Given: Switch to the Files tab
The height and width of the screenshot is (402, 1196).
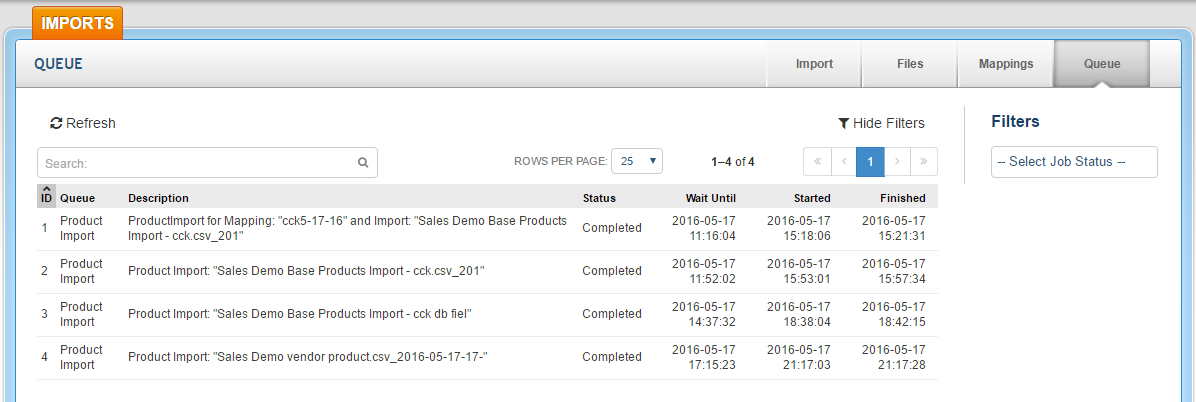Looking at the screenshot, I should 909,64.
